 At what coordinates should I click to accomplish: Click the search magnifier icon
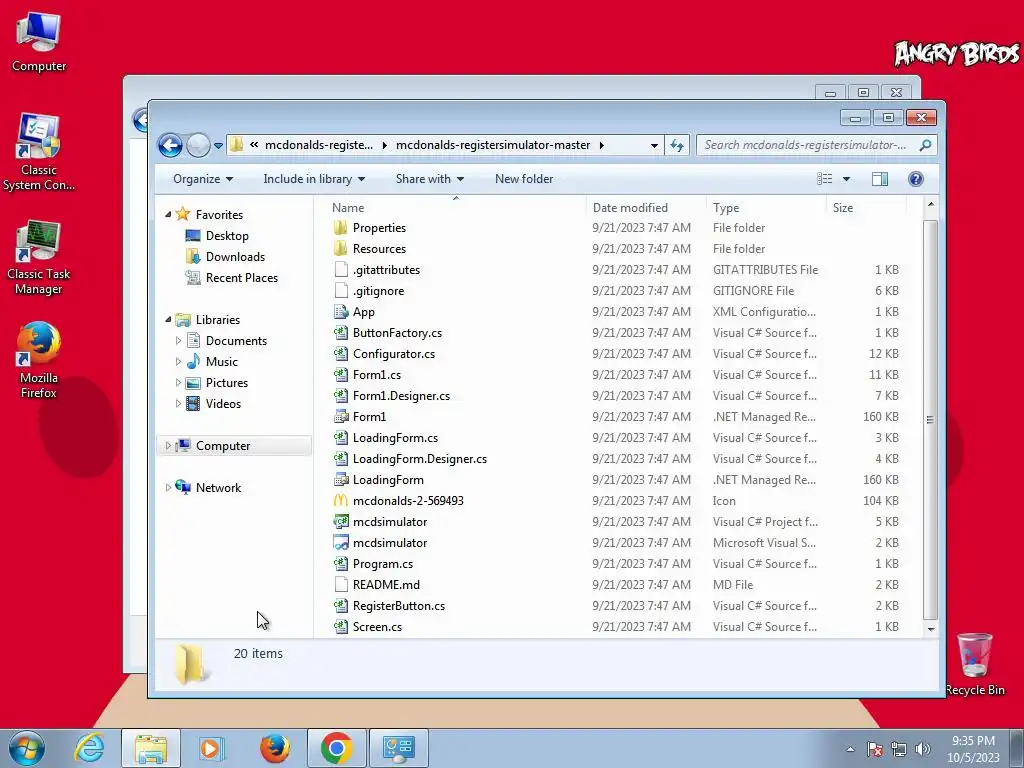pos(925,145)
